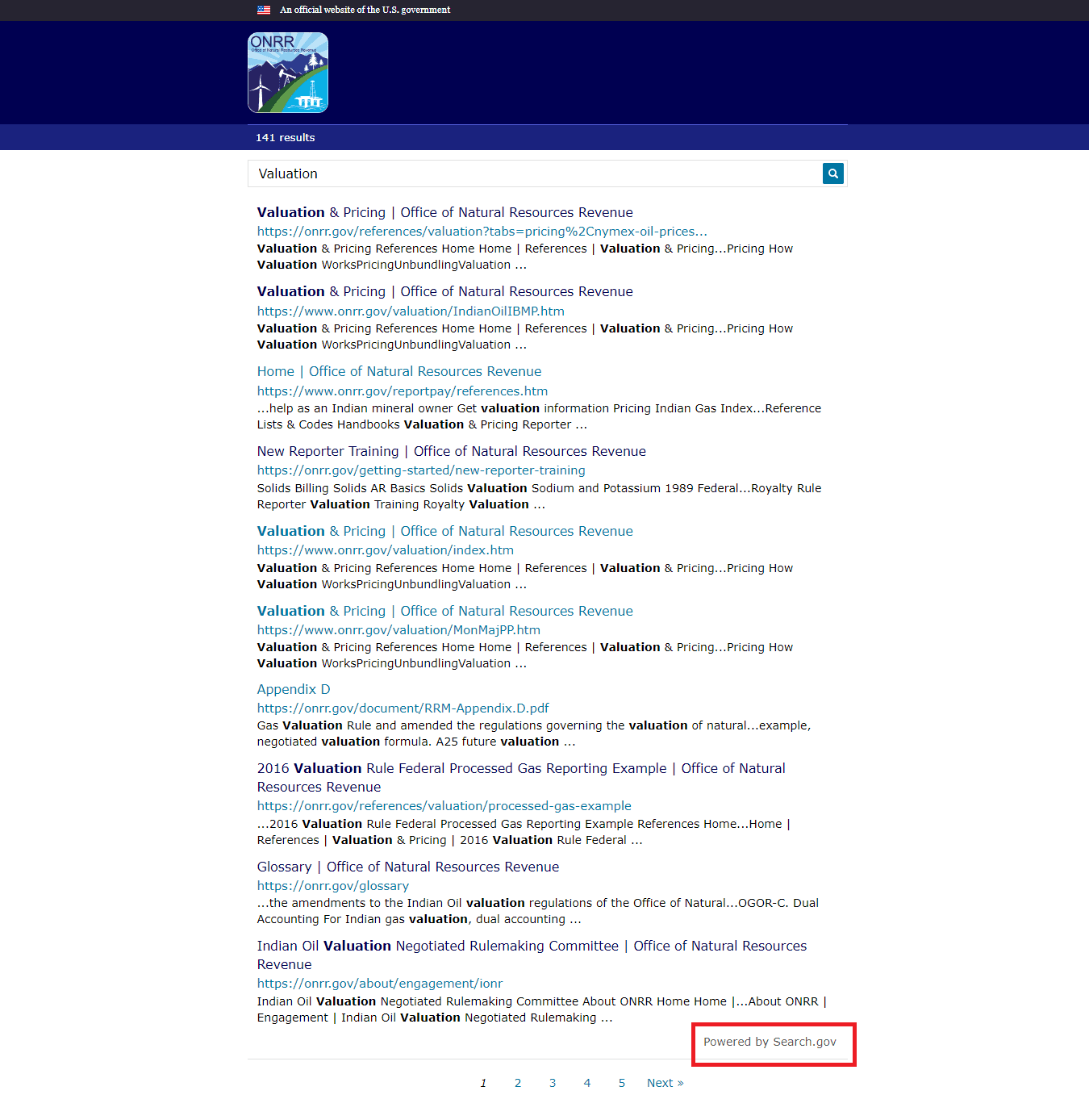Click the valuation/MonMajPP.htm URL link

point(398,630)
